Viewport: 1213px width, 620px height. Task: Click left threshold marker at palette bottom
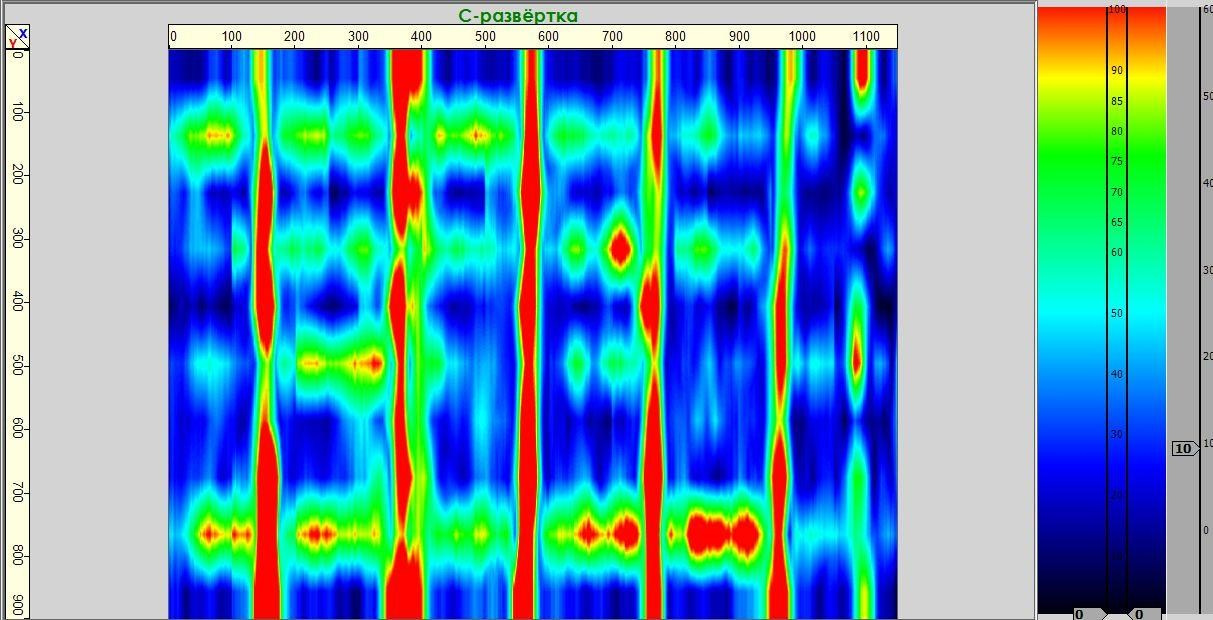coord(1088,613)
